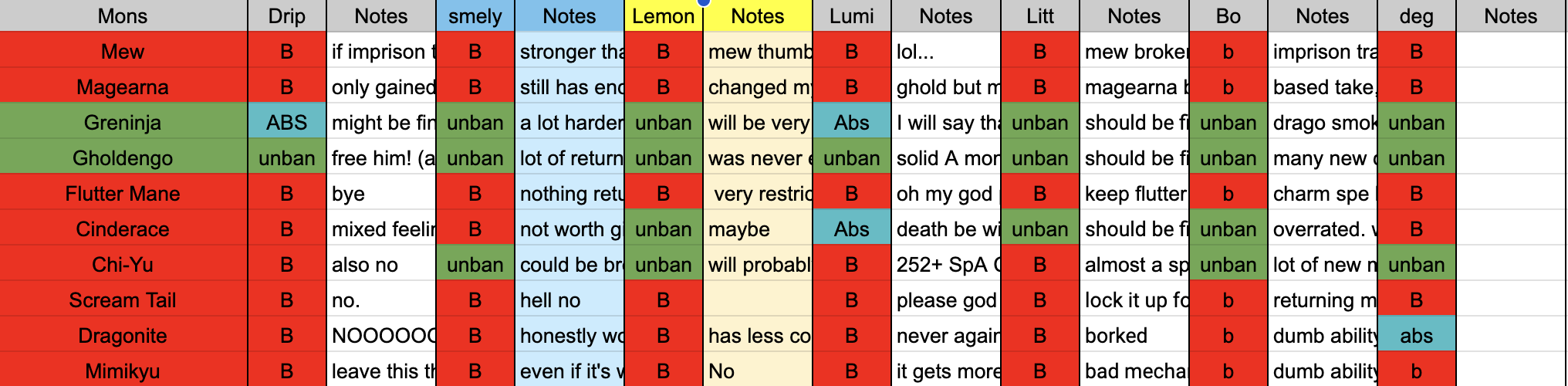Select the yellow Lemon header cell

(664, 15)
